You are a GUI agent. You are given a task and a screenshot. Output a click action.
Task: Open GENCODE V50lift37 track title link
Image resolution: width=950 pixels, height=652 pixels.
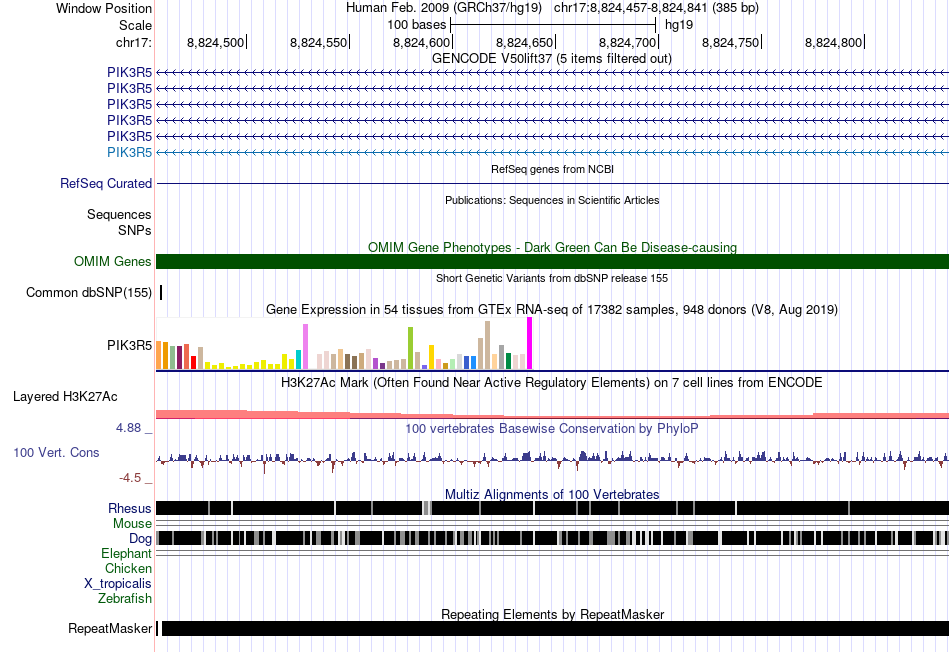[x=551, y=59]
